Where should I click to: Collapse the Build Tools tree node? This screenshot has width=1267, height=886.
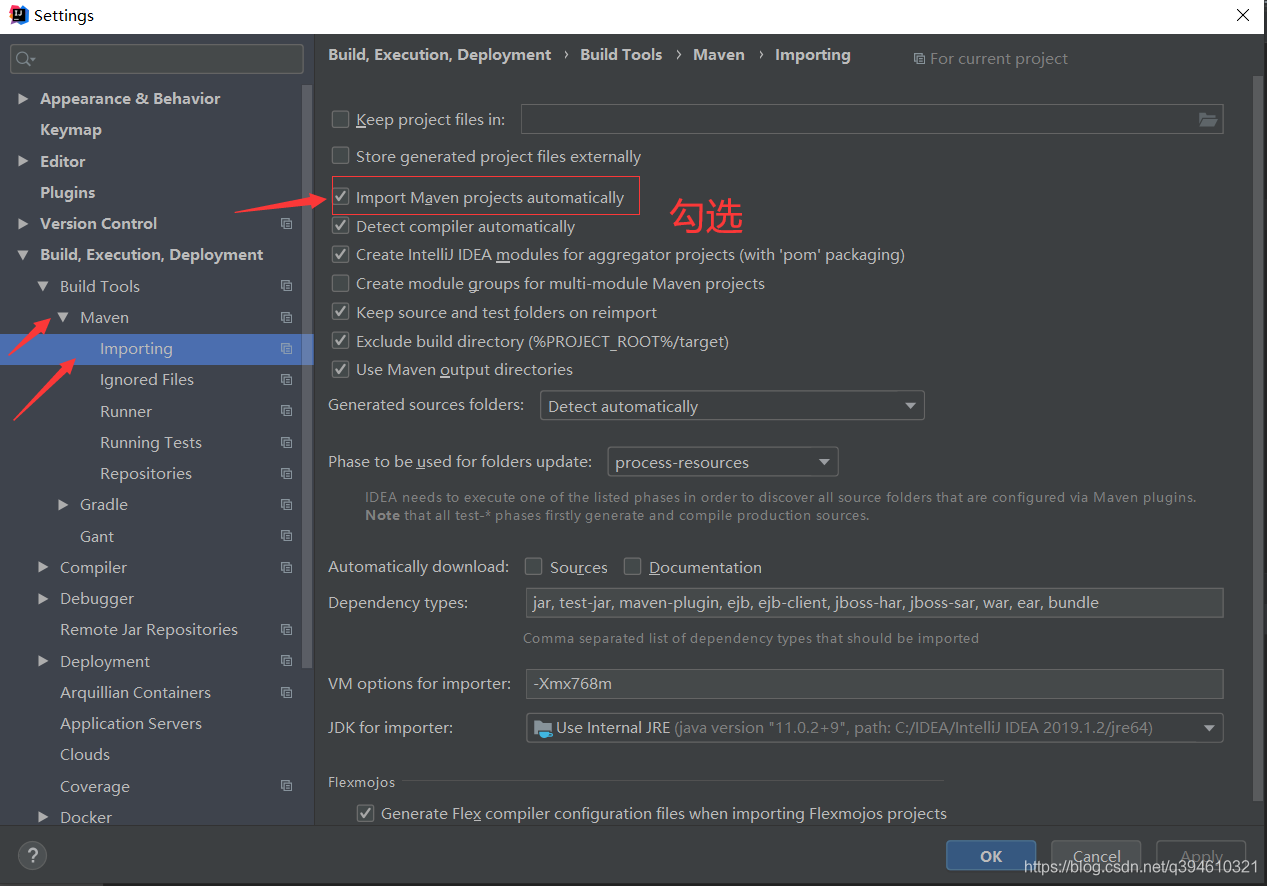coord(43,286)
